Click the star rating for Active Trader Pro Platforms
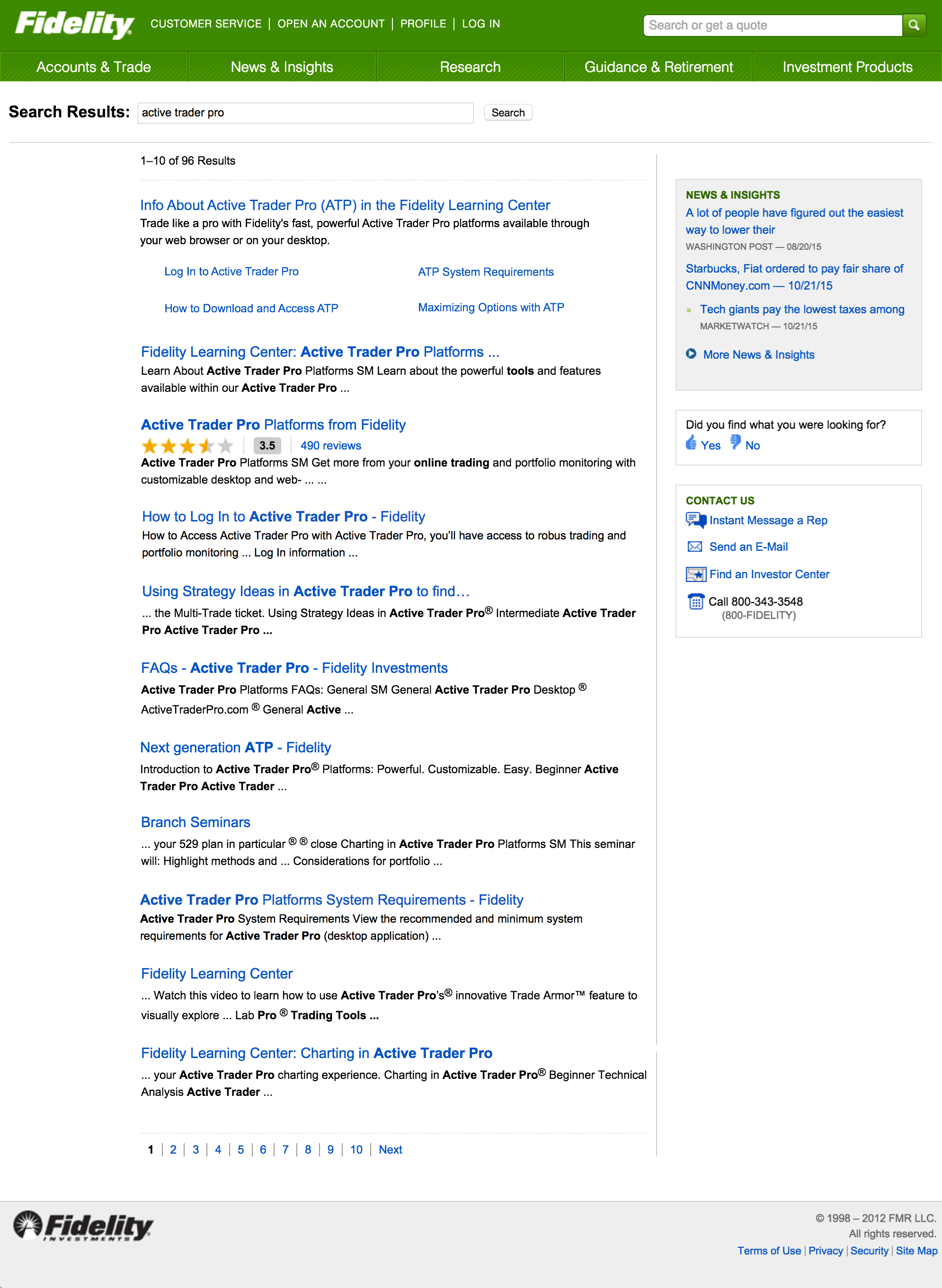 [x=187, y=446]
